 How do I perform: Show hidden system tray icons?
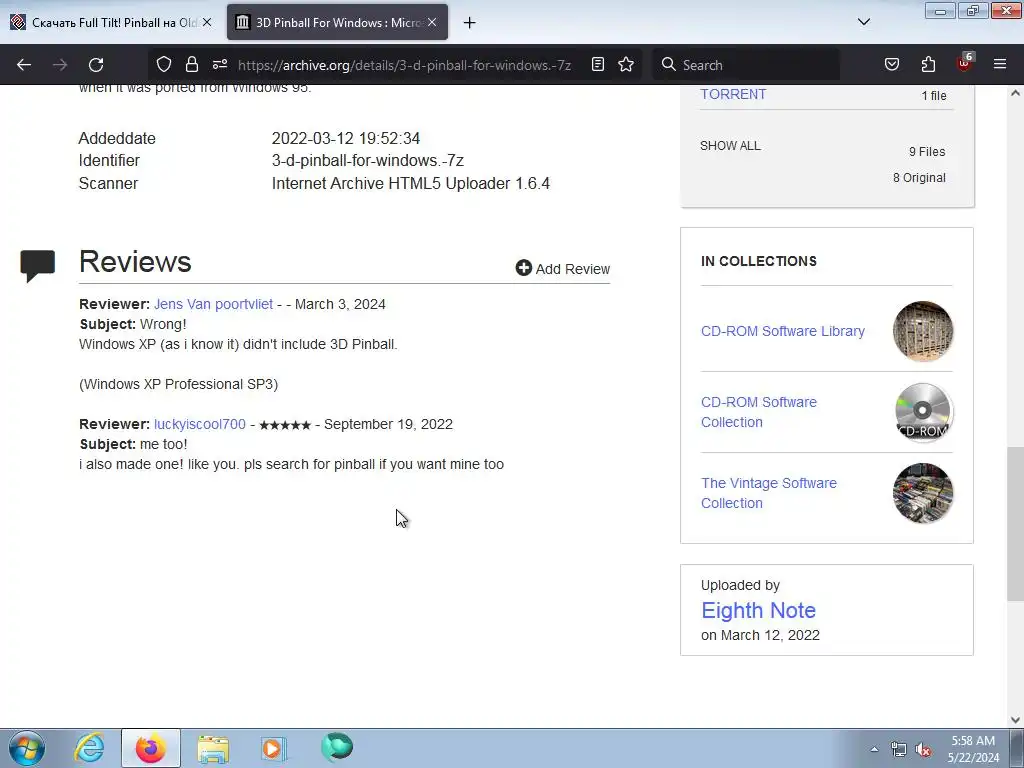click(x=874, y=749)
